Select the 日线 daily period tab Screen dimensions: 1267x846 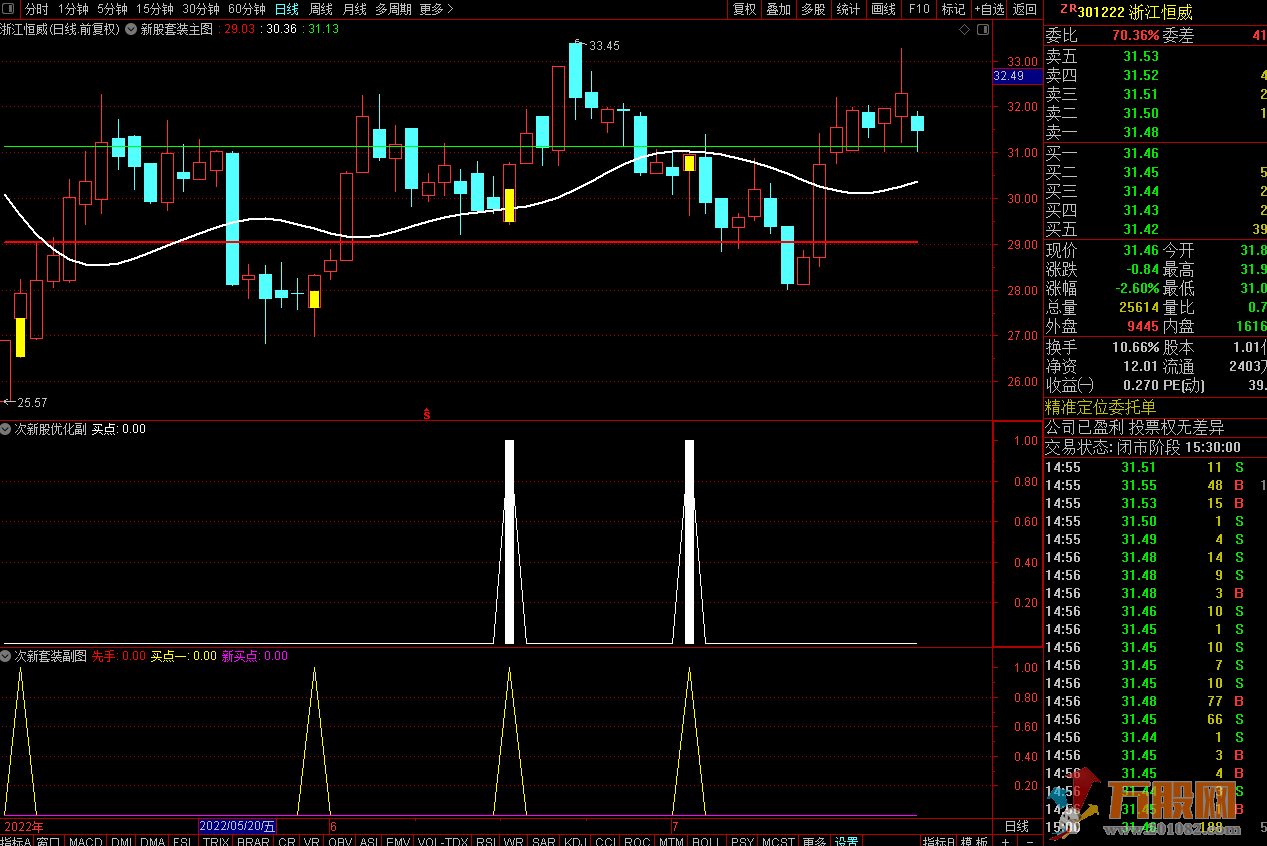point(287,9)
